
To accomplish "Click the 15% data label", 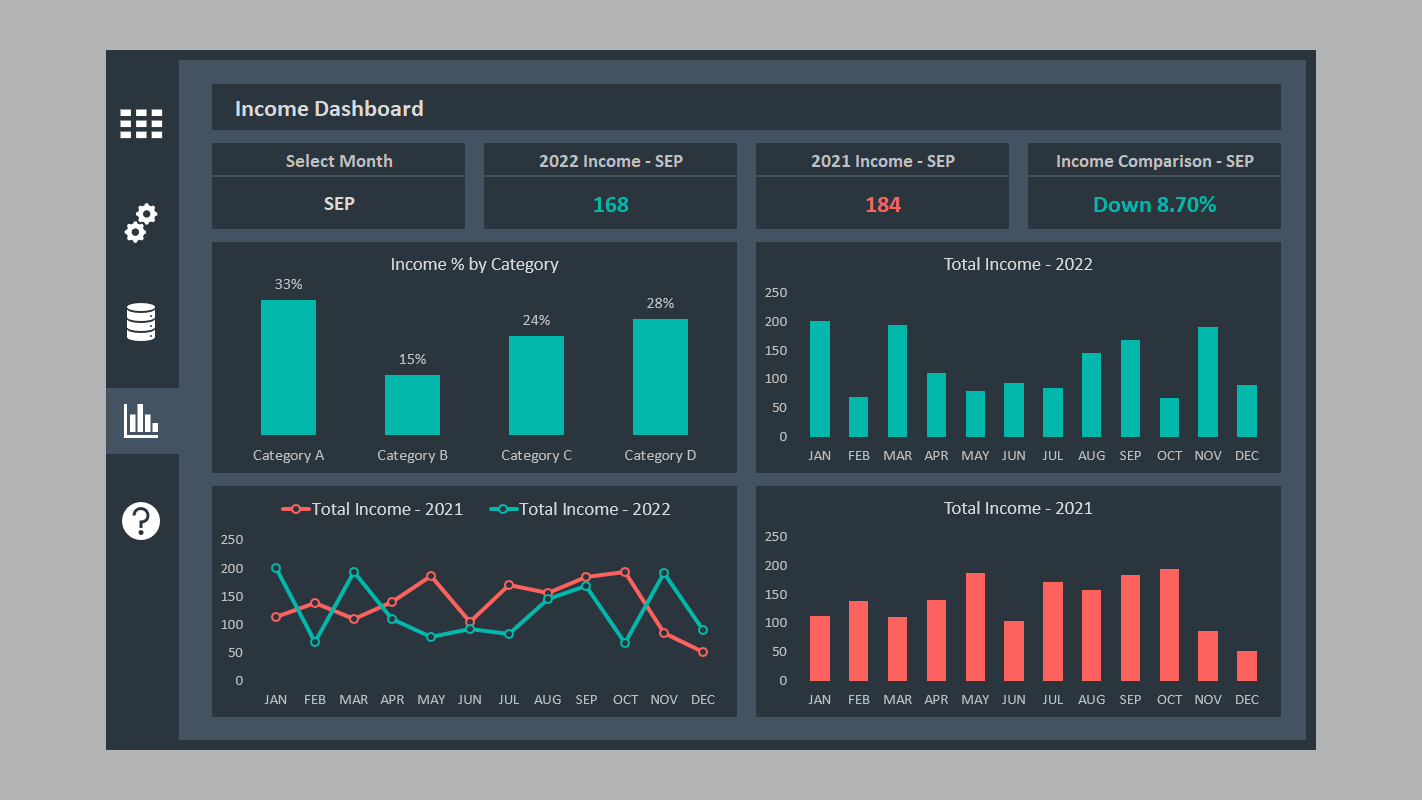I will 412,359.
